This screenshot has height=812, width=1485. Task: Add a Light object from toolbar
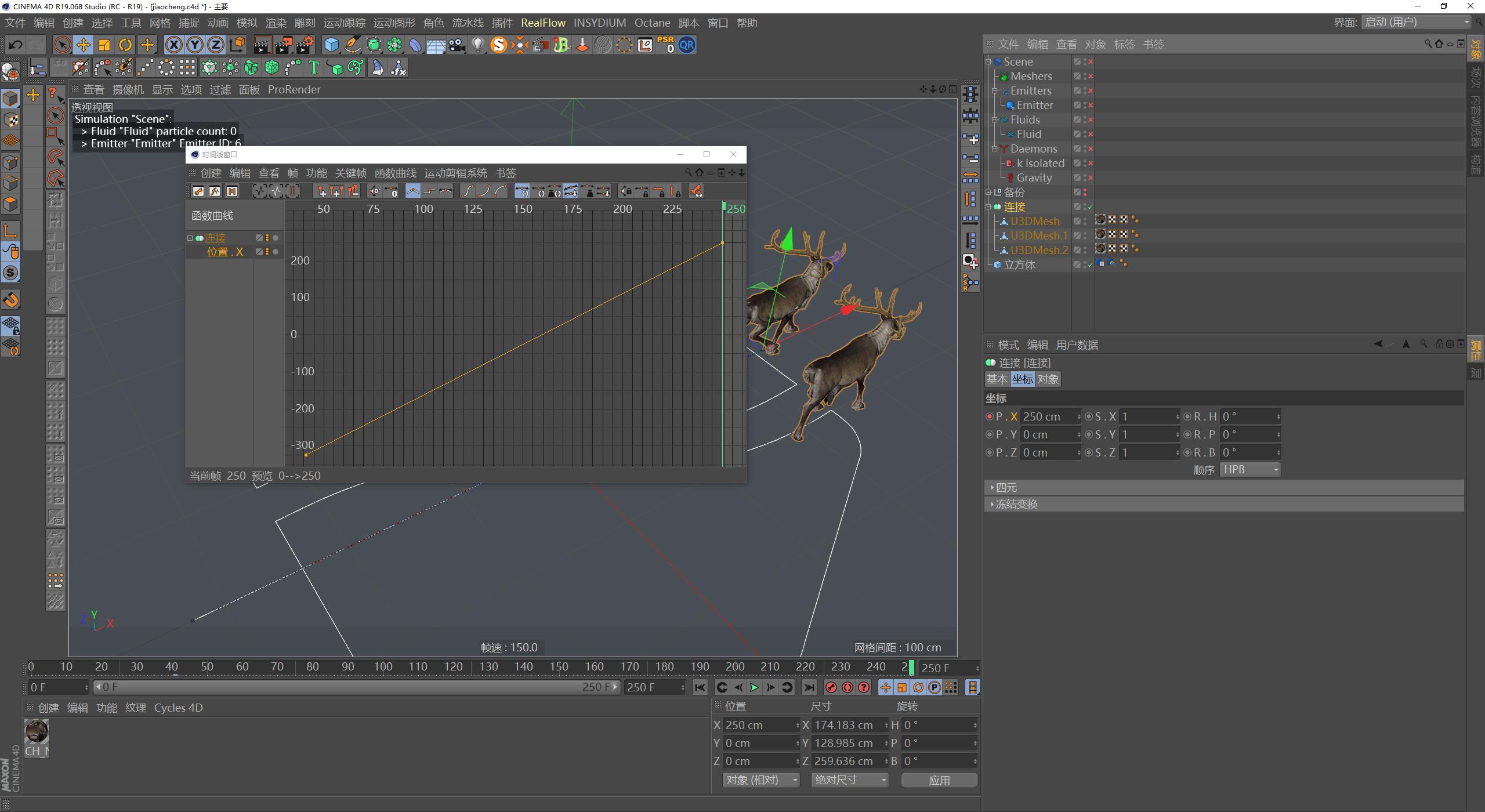pyautogui.click(x=477, y=45)
